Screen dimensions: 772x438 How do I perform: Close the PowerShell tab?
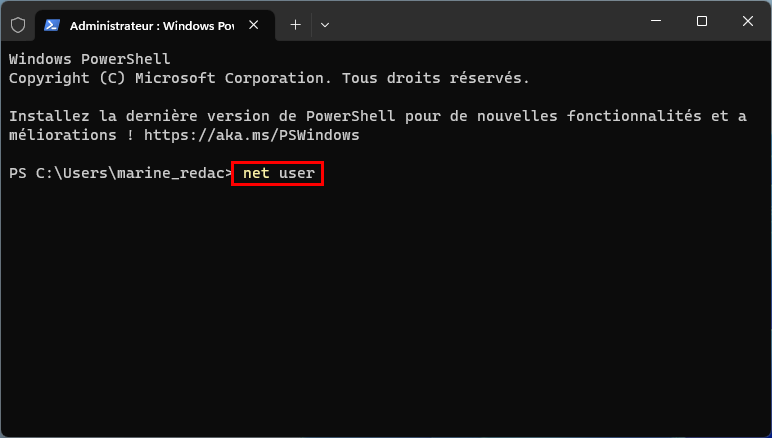[254, 25]
